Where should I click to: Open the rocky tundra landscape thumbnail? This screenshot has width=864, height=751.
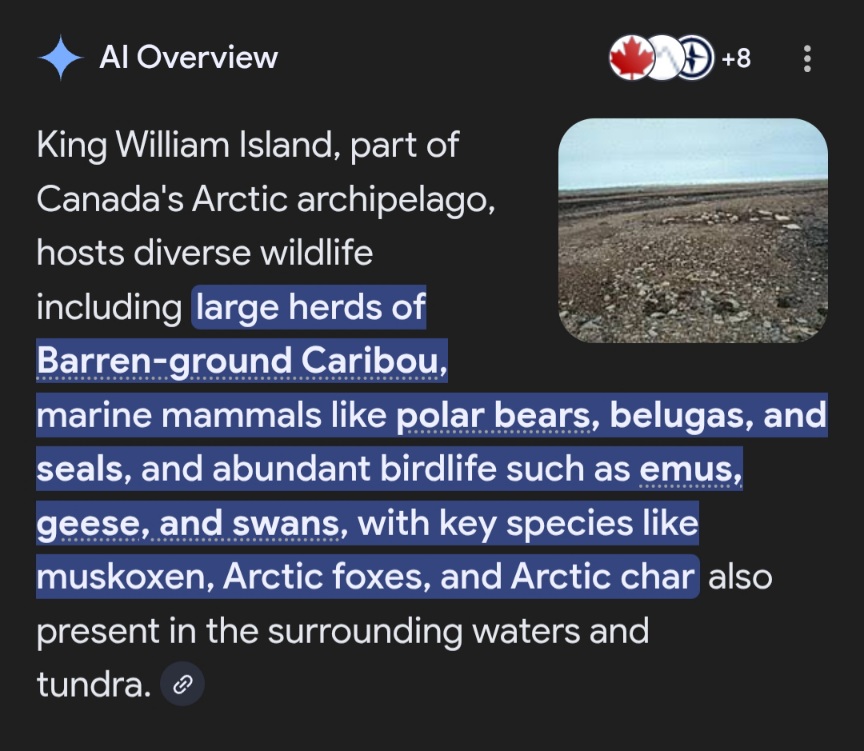(692, 231)
